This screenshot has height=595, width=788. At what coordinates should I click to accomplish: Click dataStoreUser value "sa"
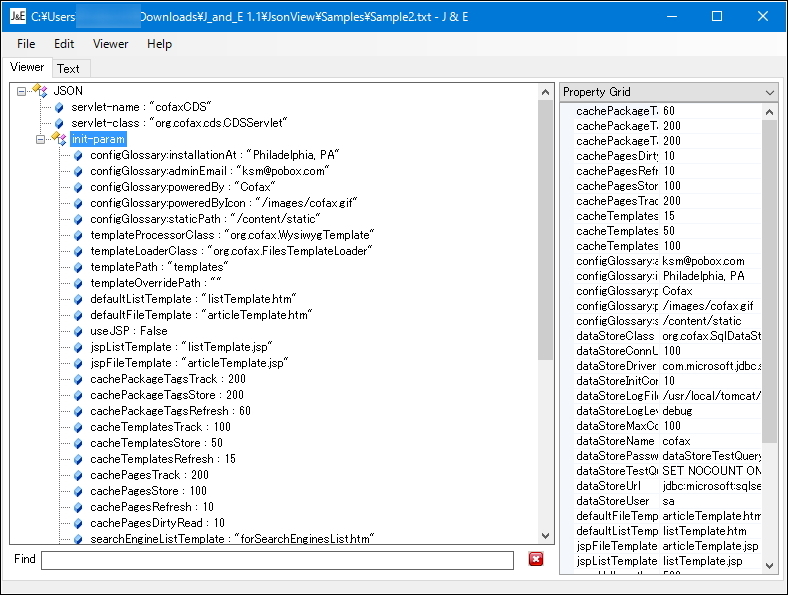pyautogui.click(x=668, y=502)
